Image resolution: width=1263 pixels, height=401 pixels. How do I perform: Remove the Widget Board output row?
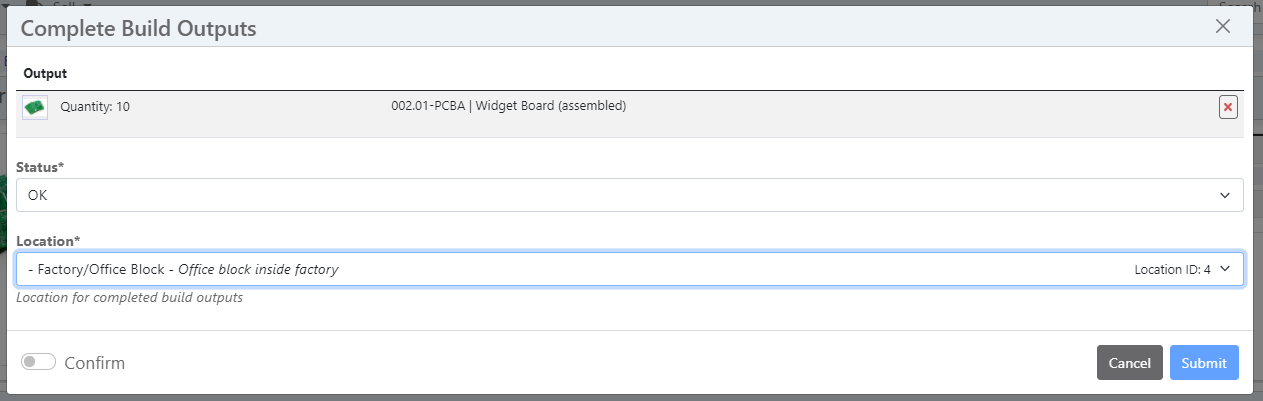pos(1228,107)
